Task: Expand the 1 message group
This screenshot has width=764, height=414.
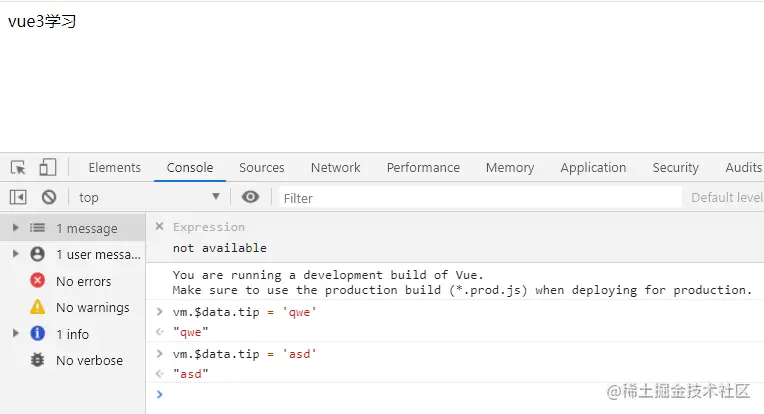Action: point(15,228)
